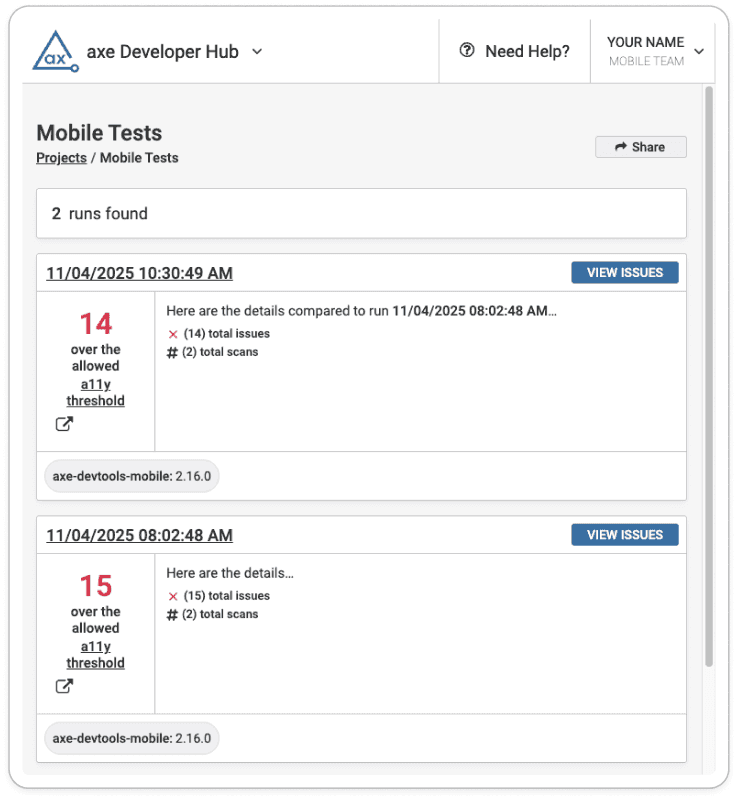This screenshot has height=796, width=736.
Task: Click hash icon beside first run's total scans
Action: (173, 352)
